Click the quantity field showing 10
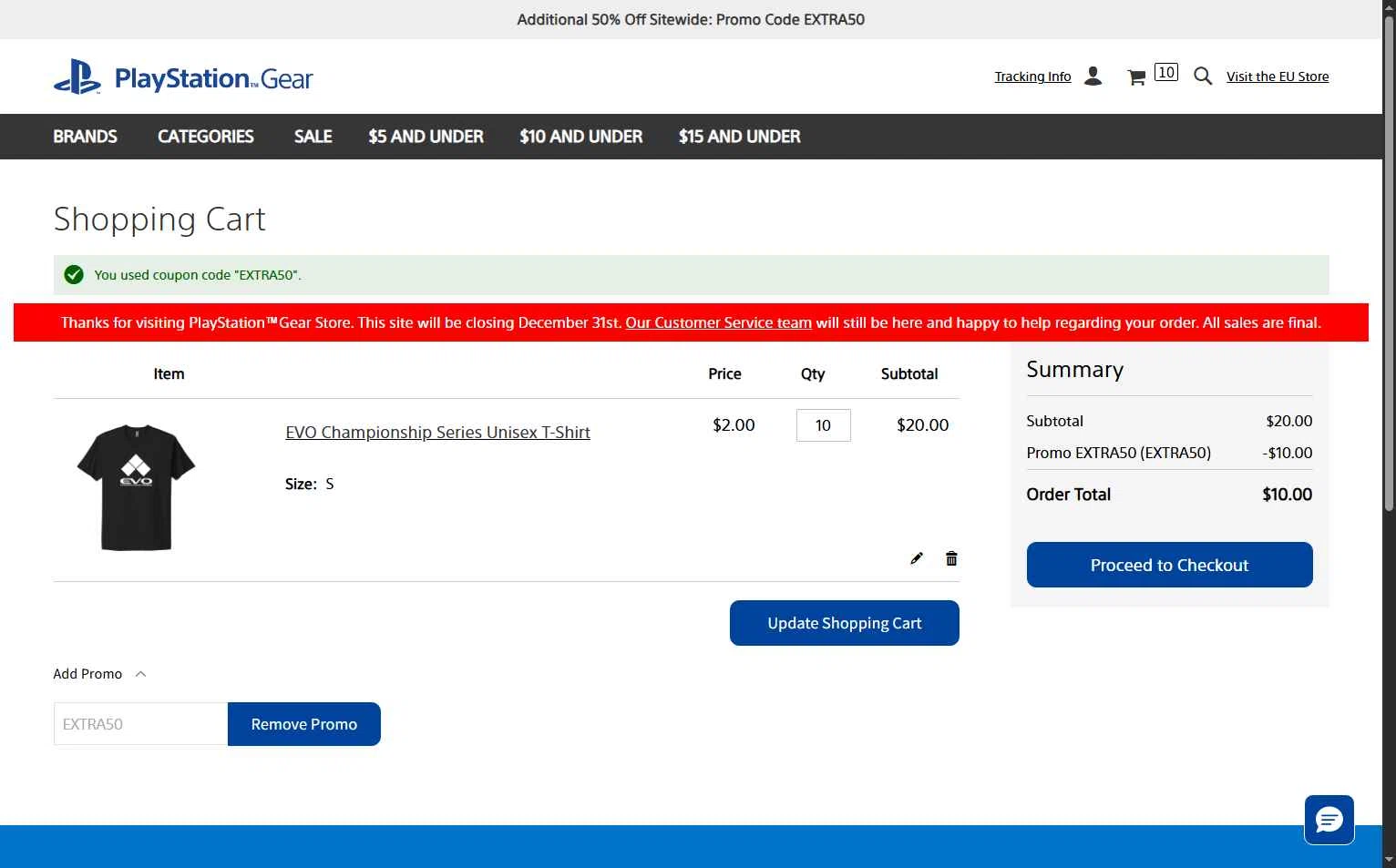This screenshot has height=868, width=1396. (823, 425)
